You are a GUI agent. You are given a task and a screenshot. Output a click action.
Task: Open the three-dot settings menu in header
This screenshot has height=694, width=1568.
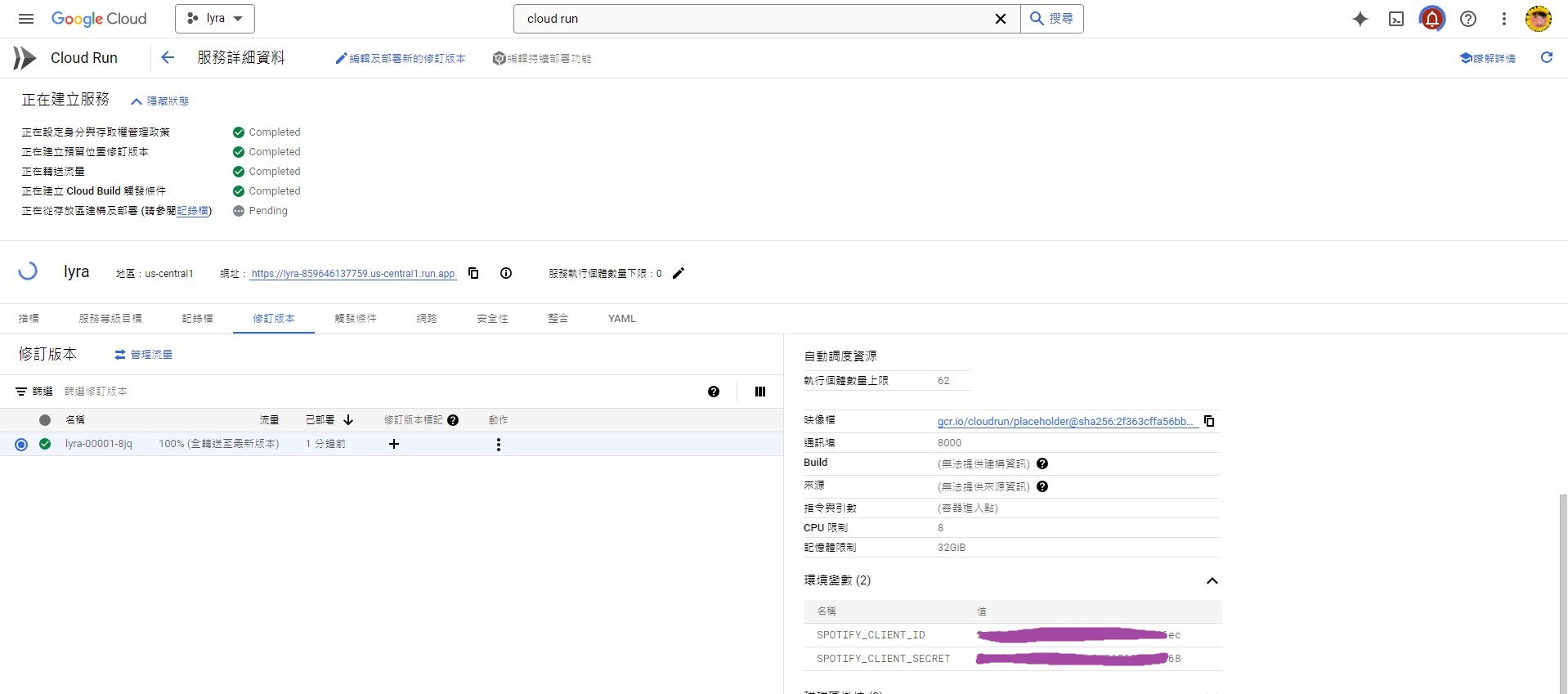point(1503,19)
